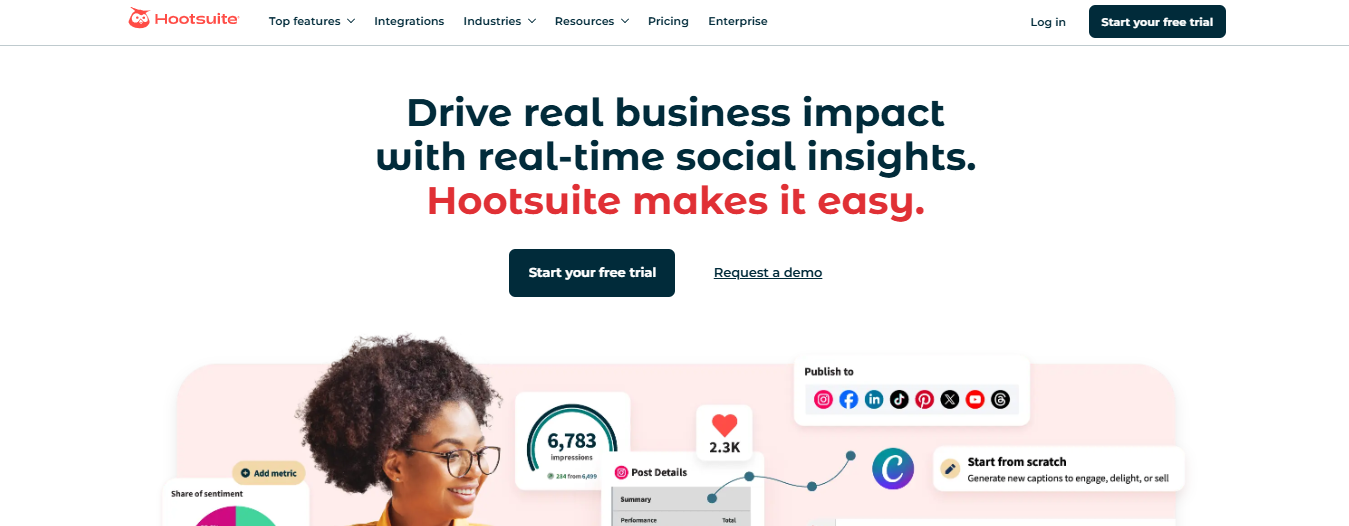Open the Industries dropdown menu

[500, 21]
